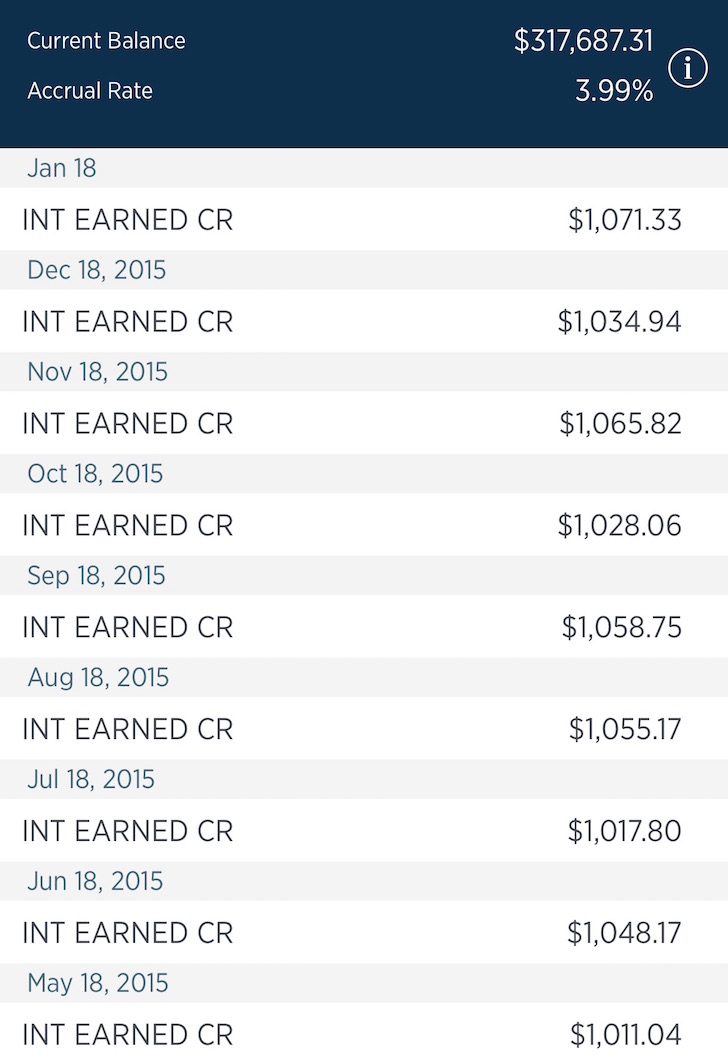Viewport: 728px width, 1061px height.
Task: Select the Dec 18, 2015 date header
Action: 96,270
